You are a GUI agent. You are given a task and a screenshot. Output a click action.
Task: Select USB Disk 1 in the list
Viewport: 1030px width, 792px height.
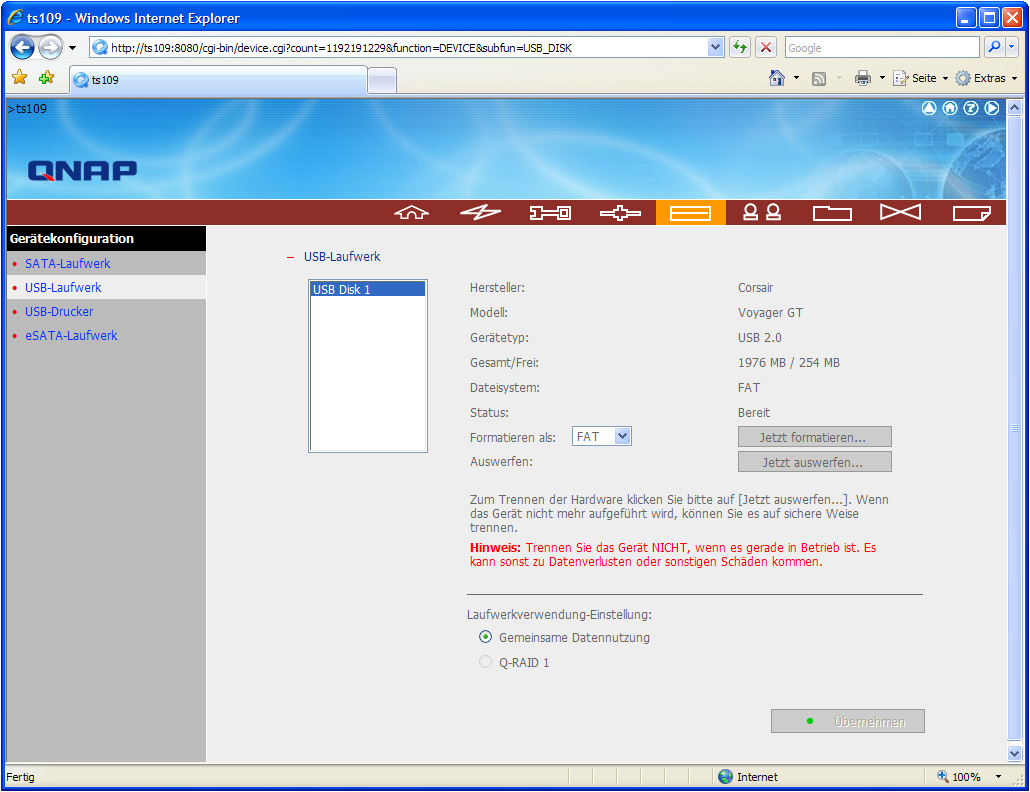pyautogui.click(x=367, y=290)
